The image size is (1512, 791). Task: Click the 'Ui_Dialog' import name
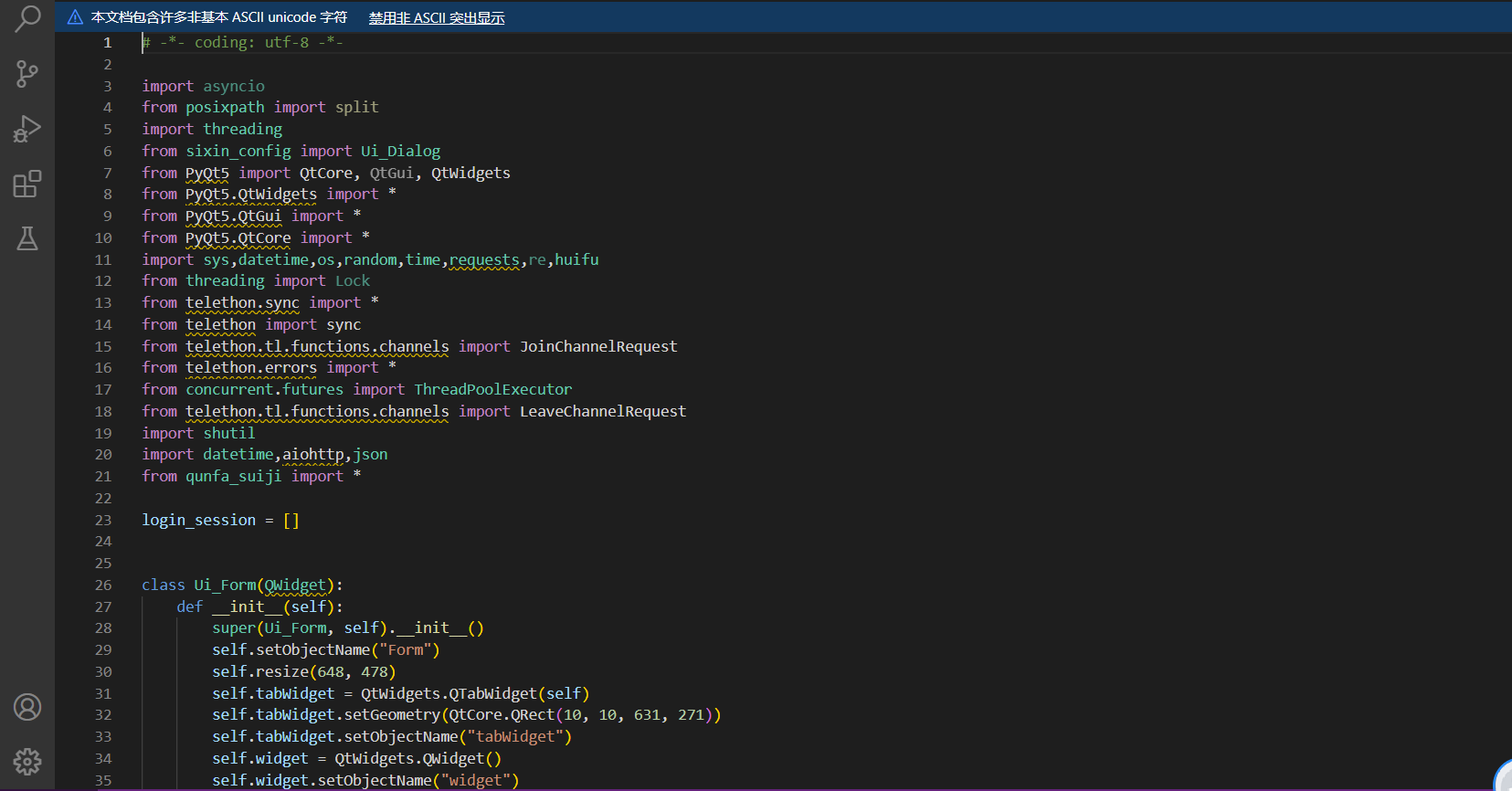[400, 151]
